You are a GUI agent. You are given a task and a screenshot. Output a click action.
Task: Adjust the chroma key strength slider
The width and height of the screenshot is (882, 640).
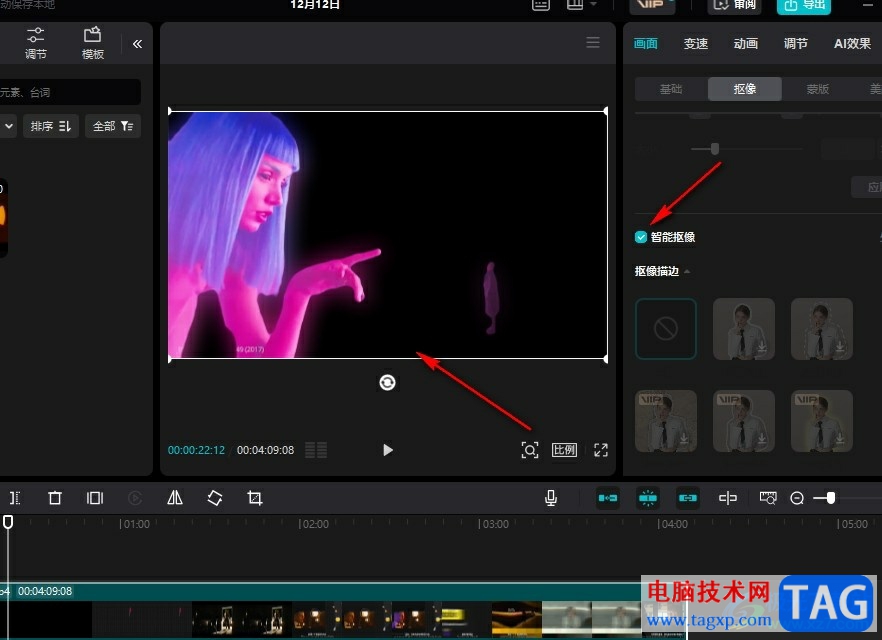coord(714,148)
